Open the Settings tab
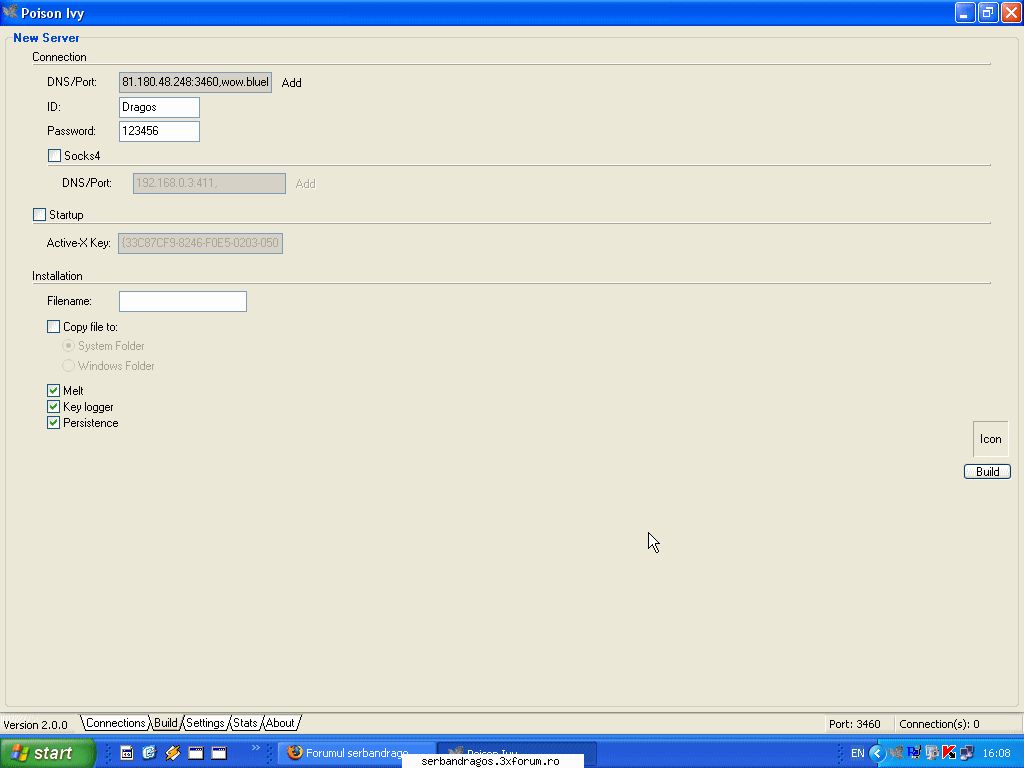 tap(205, 723)
